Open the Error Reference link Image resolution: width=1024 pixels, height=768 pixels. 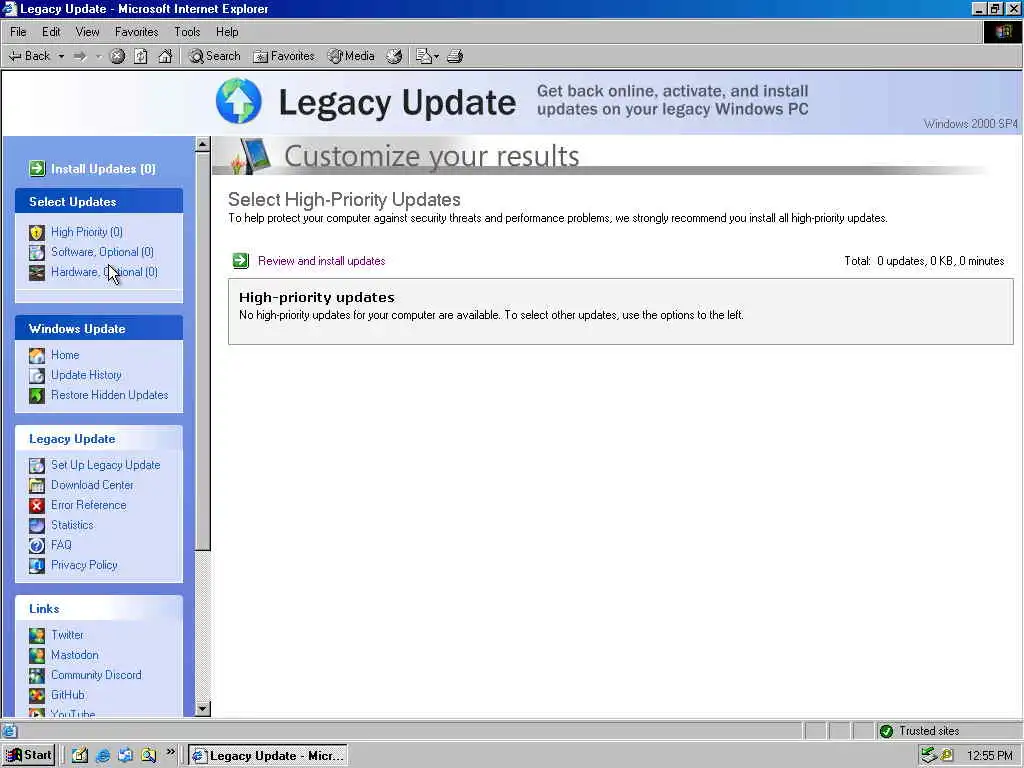click(89, 505)
